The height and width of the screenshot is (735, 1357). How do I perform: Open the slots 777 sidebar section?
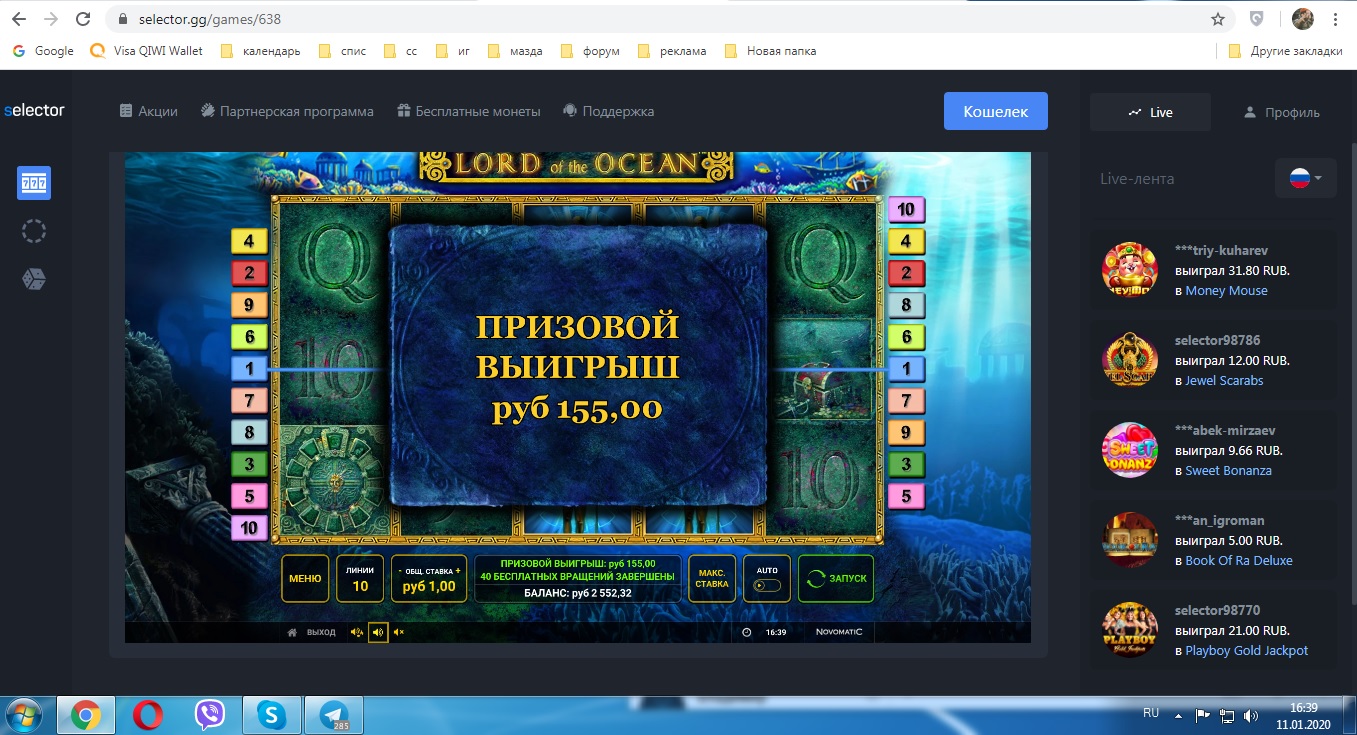click(x=34, y=183)
